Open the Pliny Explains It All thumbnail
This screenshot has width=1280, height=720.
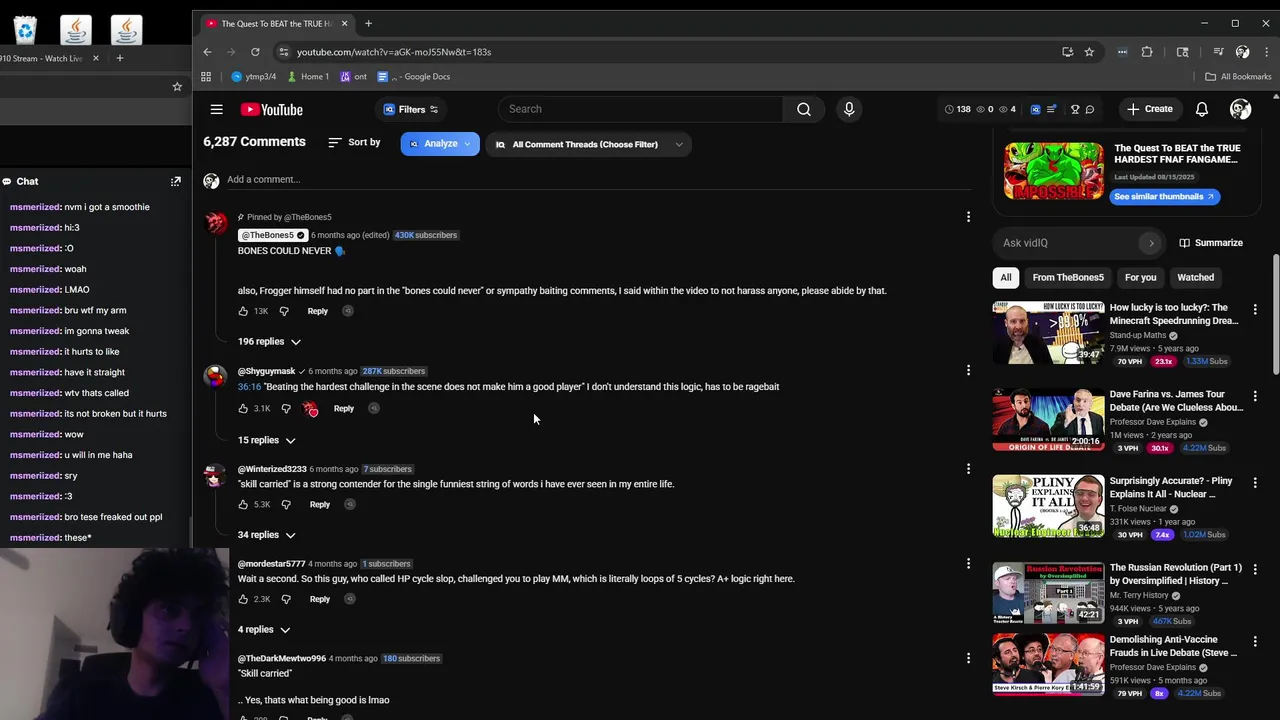pyautogui.click(x=1048, y=506)
